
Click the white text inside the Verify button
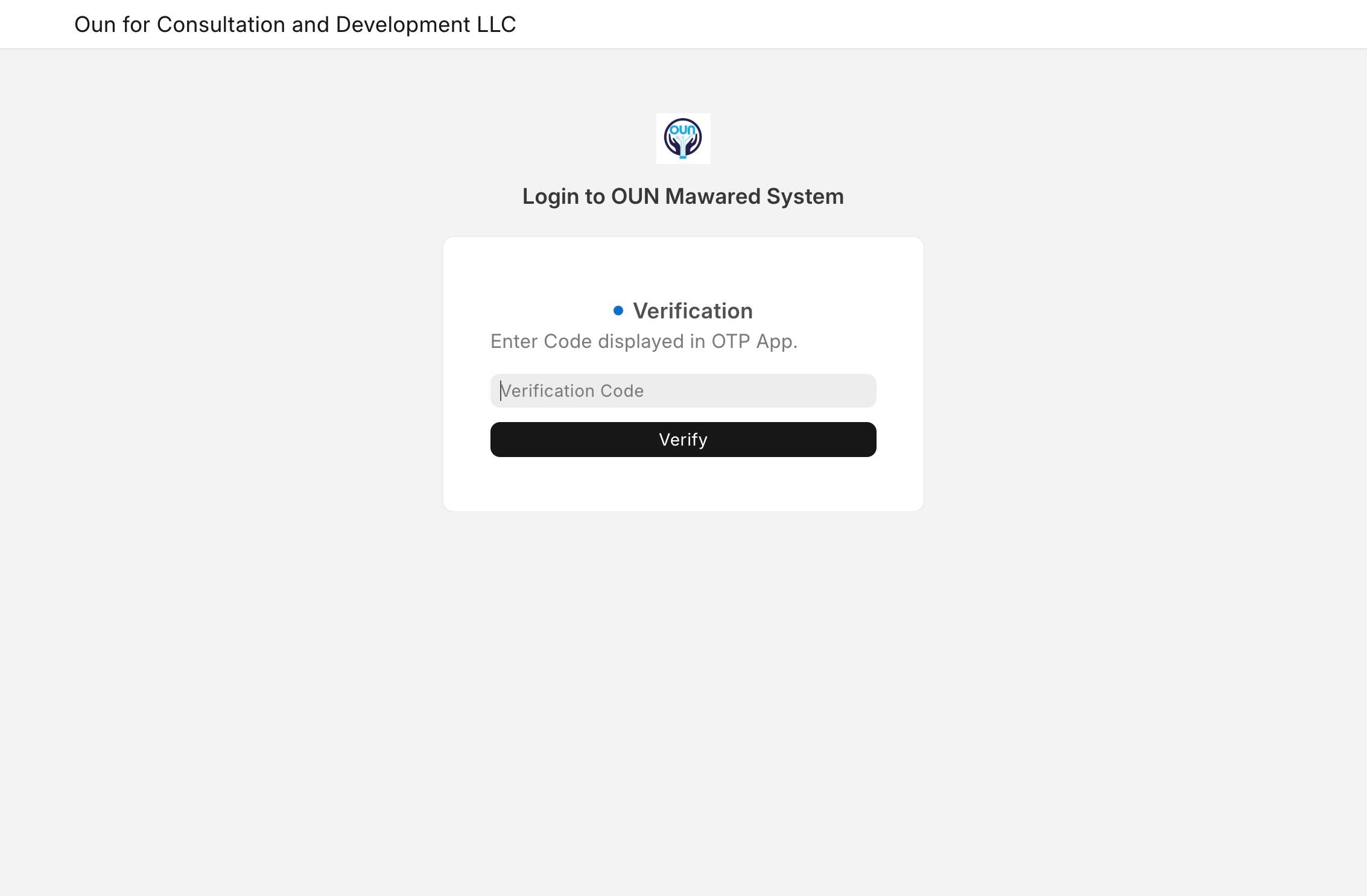click(x=683, y=440)
